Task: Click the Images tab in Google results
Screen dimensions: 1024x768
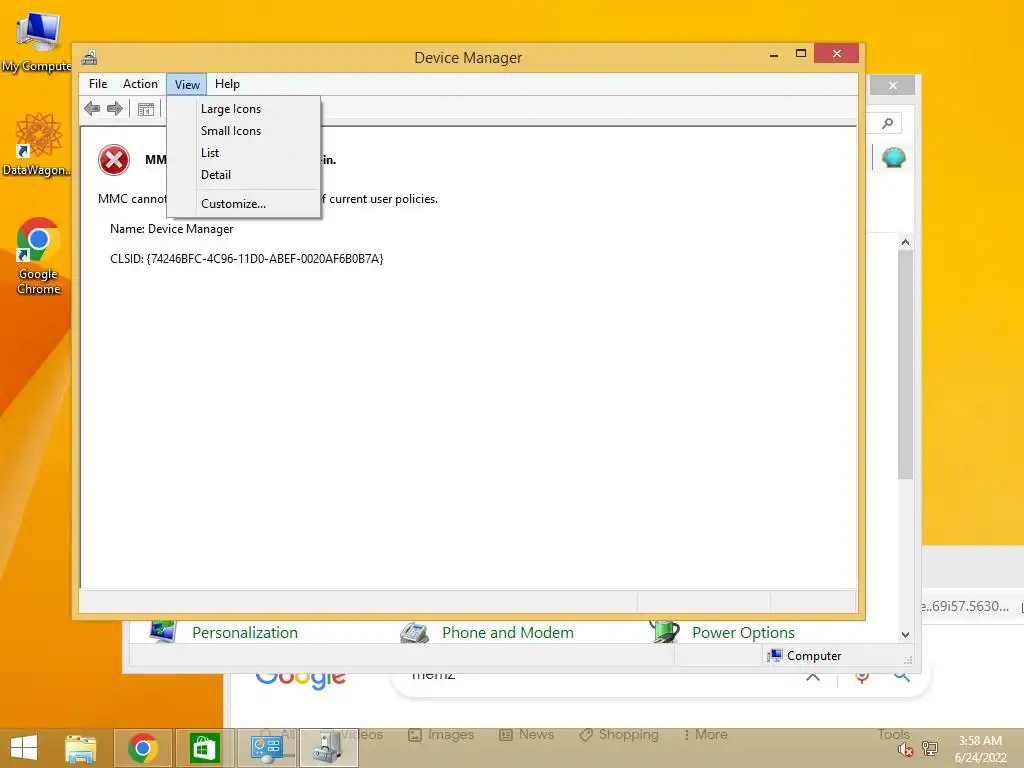Action: (x=441, y=735)
